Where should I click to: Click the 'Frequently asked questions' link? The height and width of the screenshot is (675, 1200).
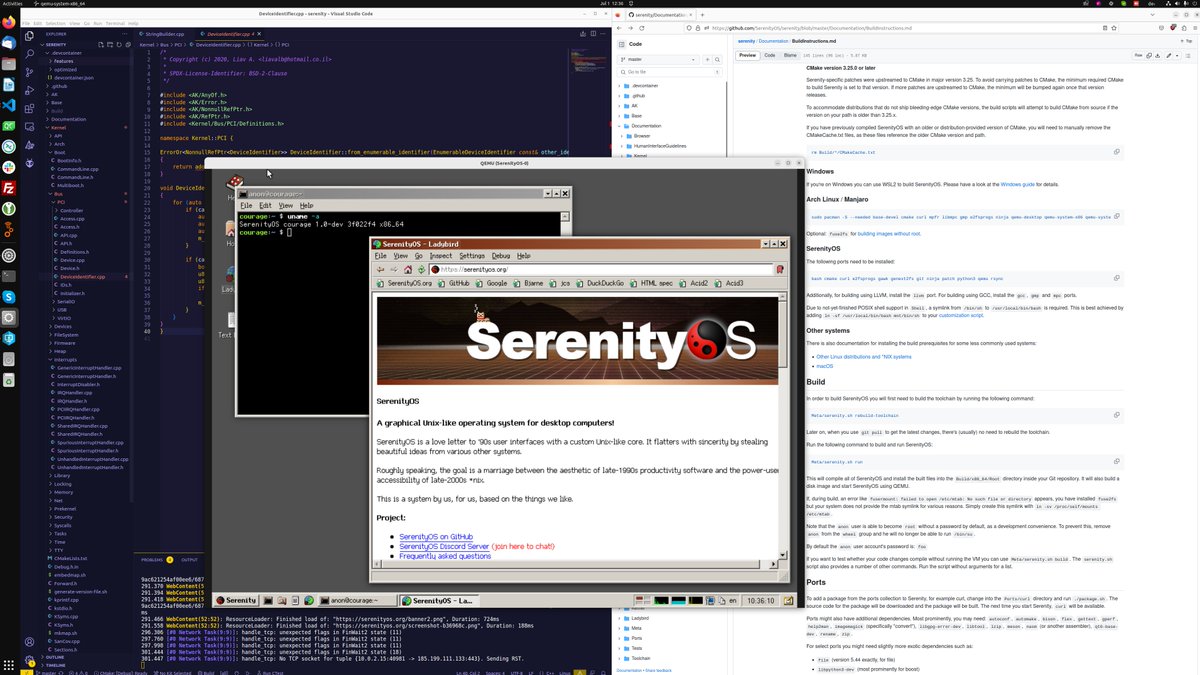click(x=445, y=556)
